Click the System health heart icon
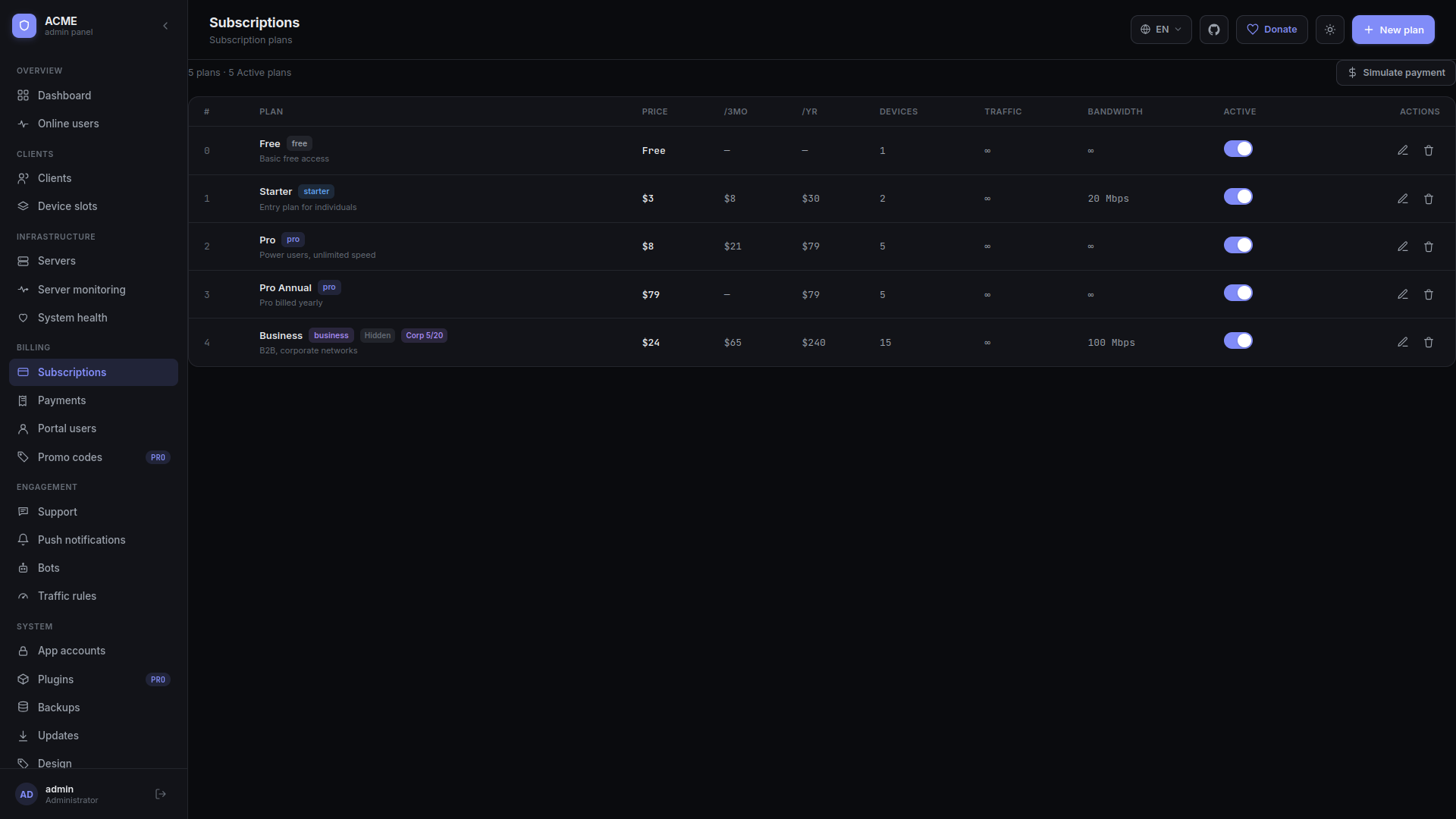Image resolution: width=1456 pixels, height=819 pixels. tap(24, 318)
